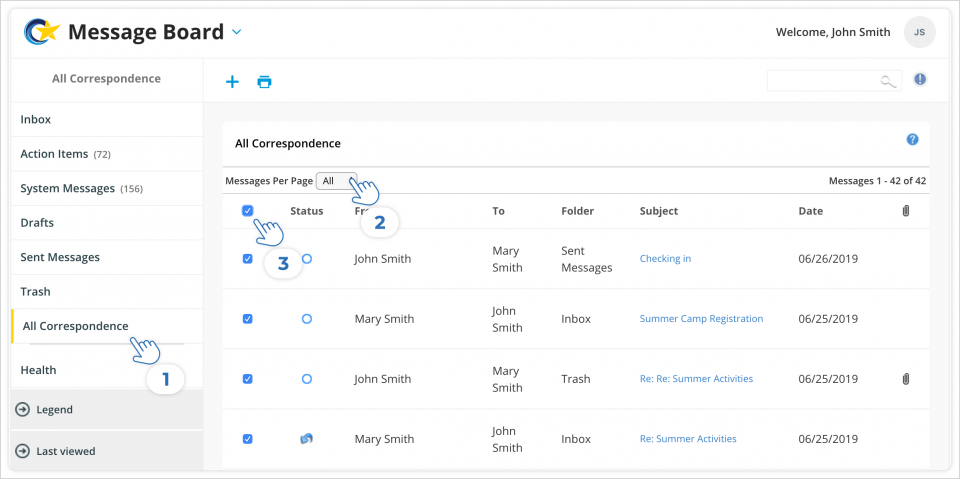Sort by the Date column header
960x479 pixels.
click(x=811, y=211)
